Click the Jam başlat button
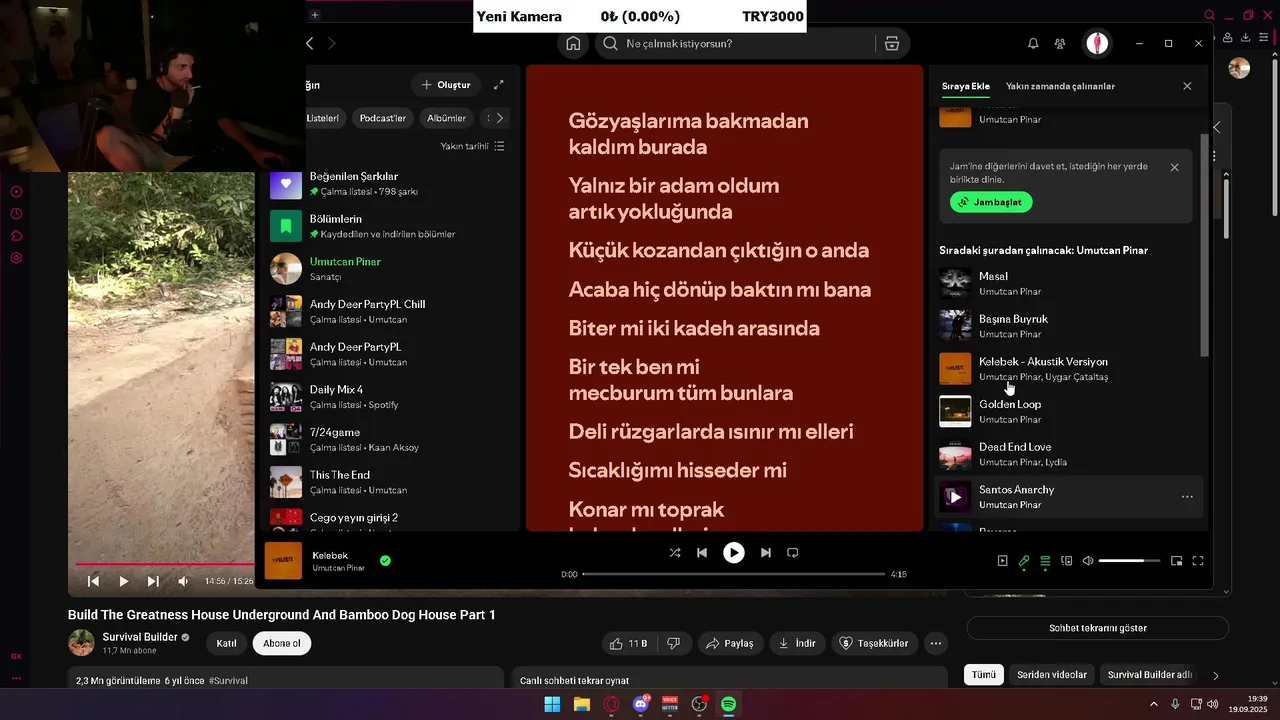Screen dimensions: 1280x720 click(991, 202)
